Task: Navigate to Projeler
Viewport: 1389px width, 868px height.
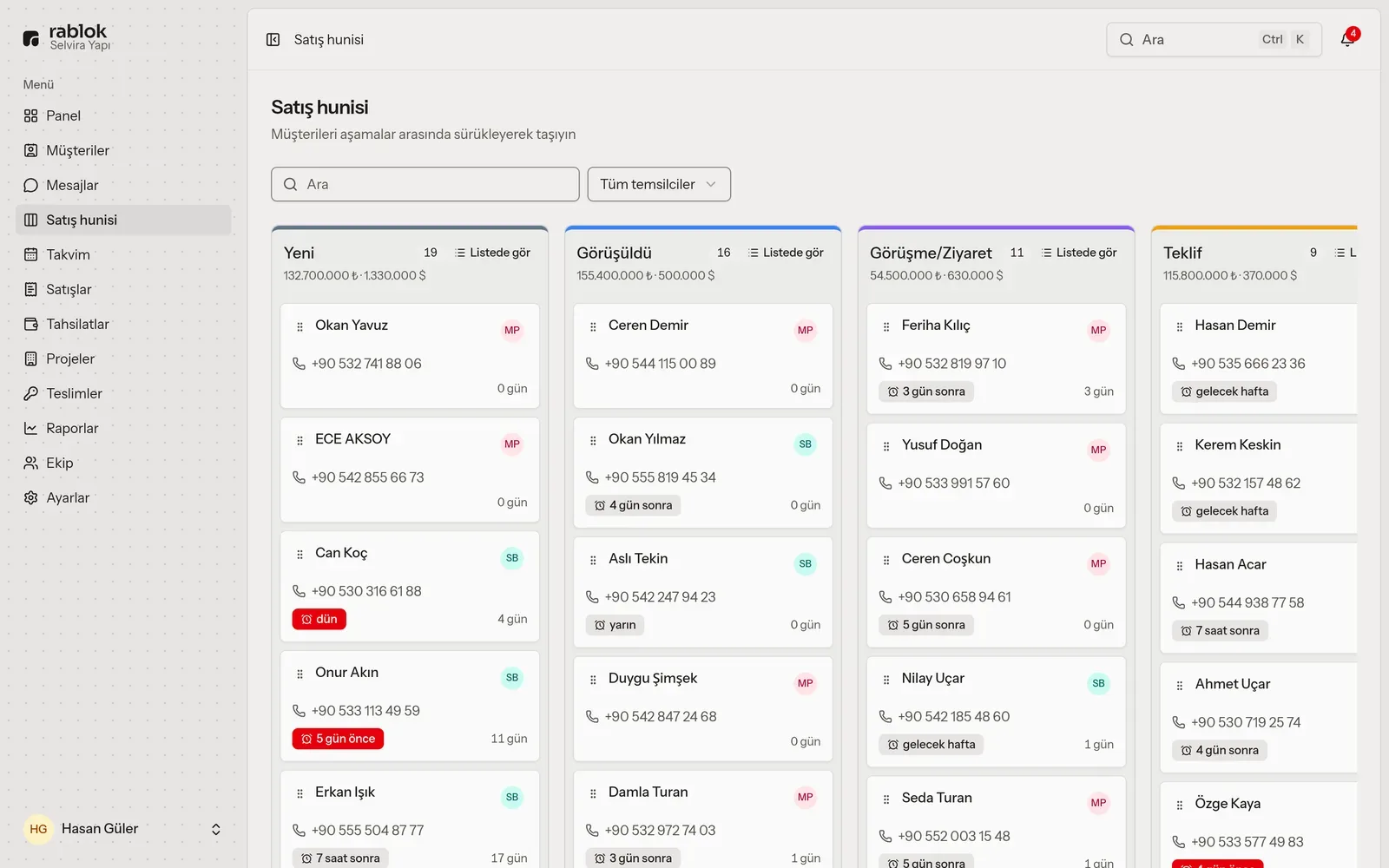Action: (x=123, y=358)
